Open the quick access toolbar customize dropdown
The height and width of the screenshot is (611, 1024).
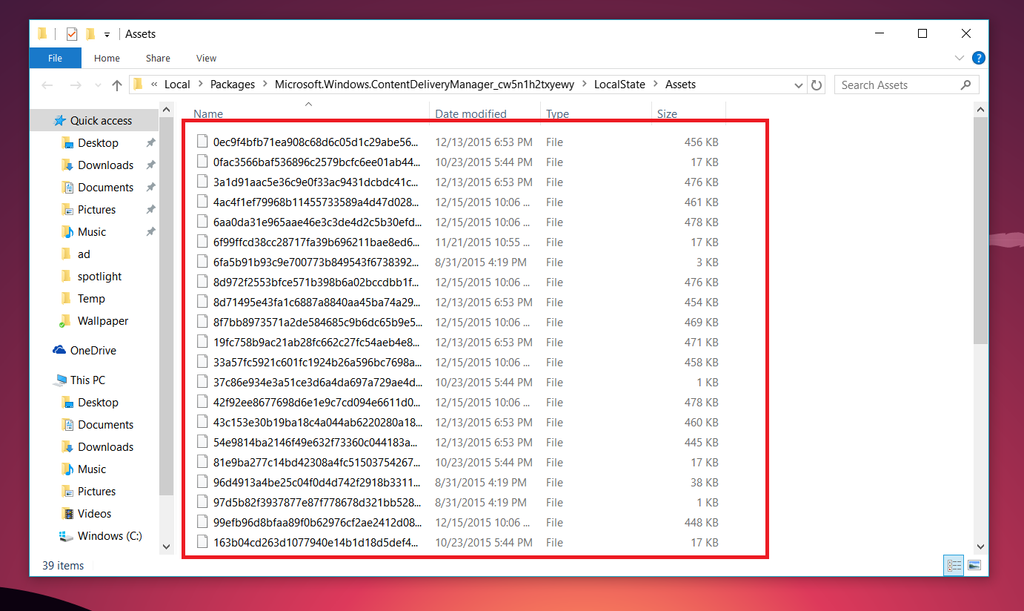[106, 33]
